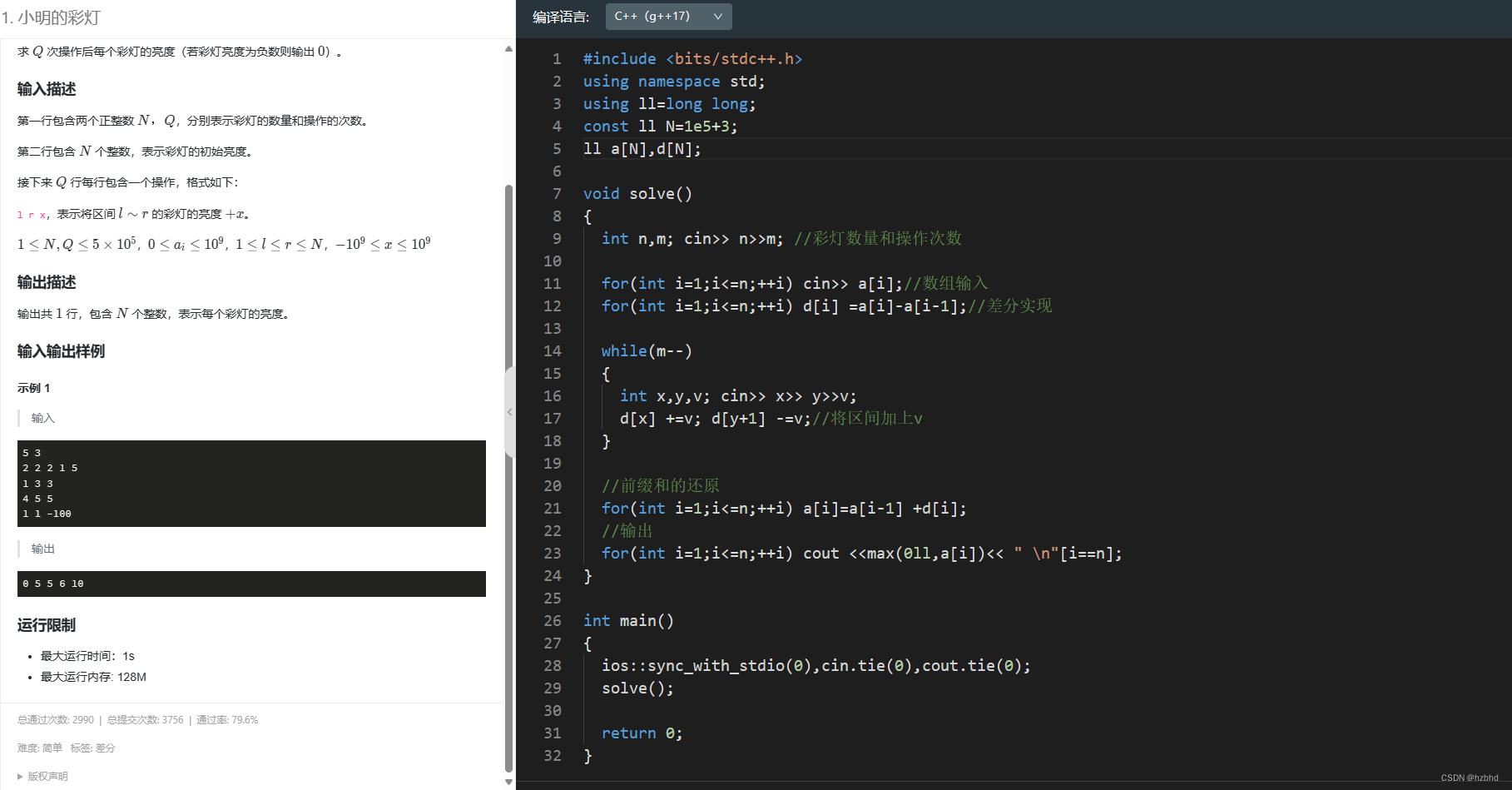Click the while(m--) statement in the editor

pyautogui.click(x=647, y=351)
